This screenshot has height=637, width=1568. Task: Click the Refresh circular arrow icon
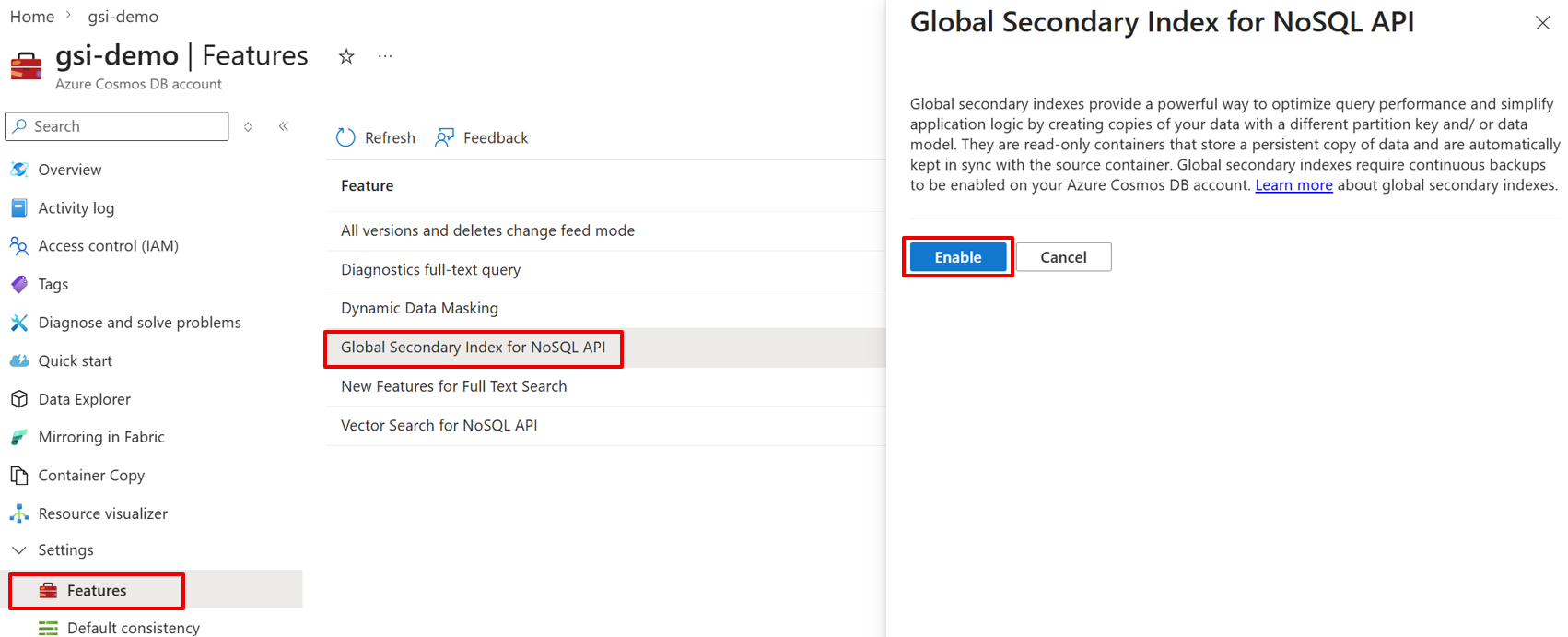(345, 137)
